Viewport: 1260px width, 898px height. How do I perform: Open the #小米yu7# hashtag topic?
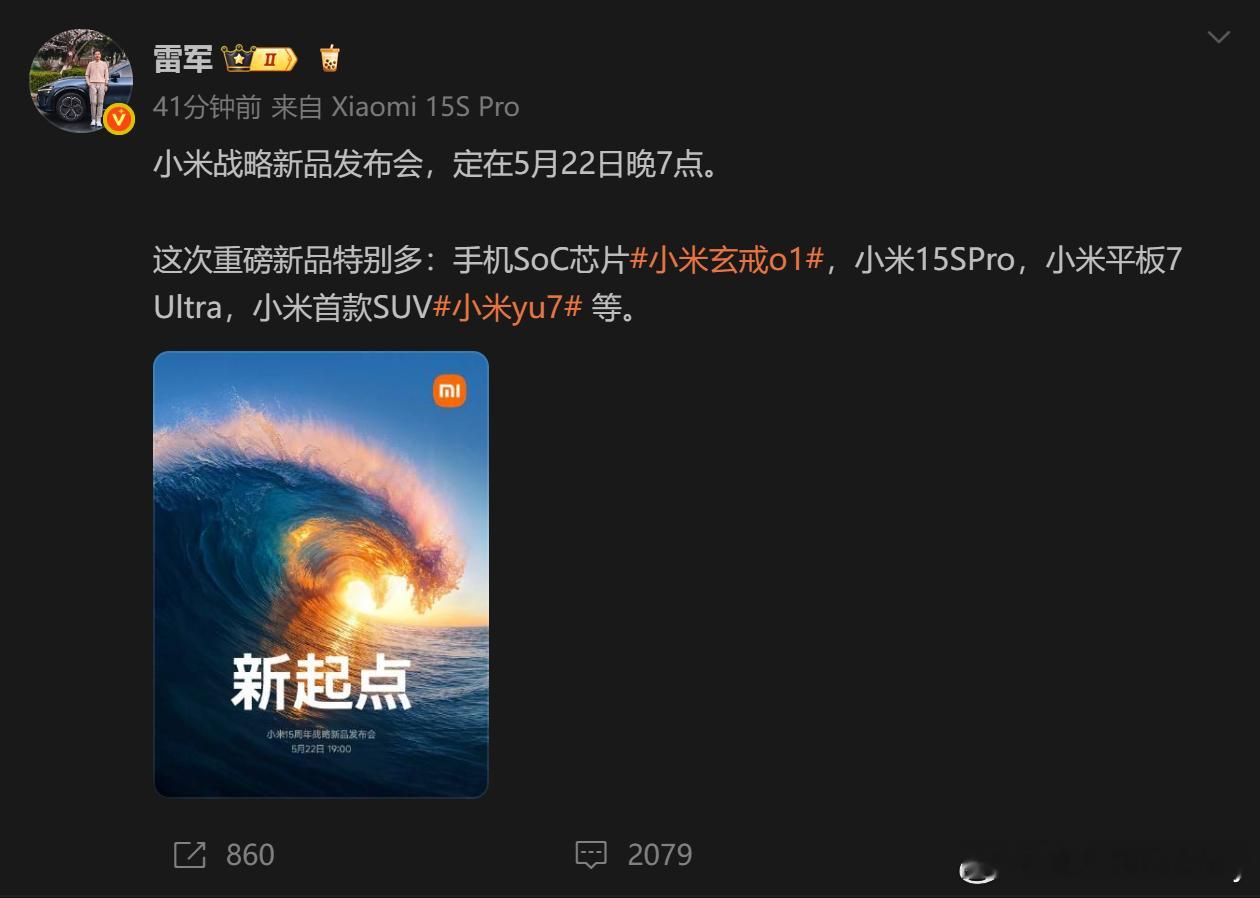click(508, 307)
